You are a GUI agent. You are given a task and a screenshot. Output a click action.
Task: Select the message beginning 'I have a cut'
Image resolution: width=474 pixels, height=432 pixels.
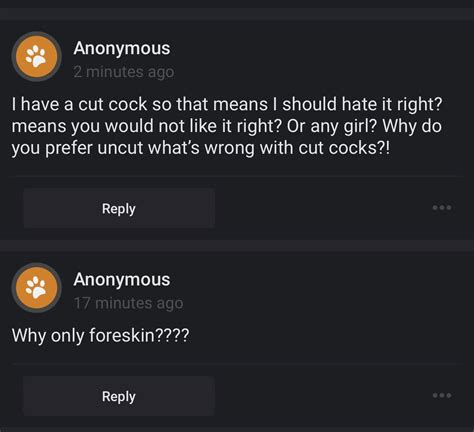point(227,126)
